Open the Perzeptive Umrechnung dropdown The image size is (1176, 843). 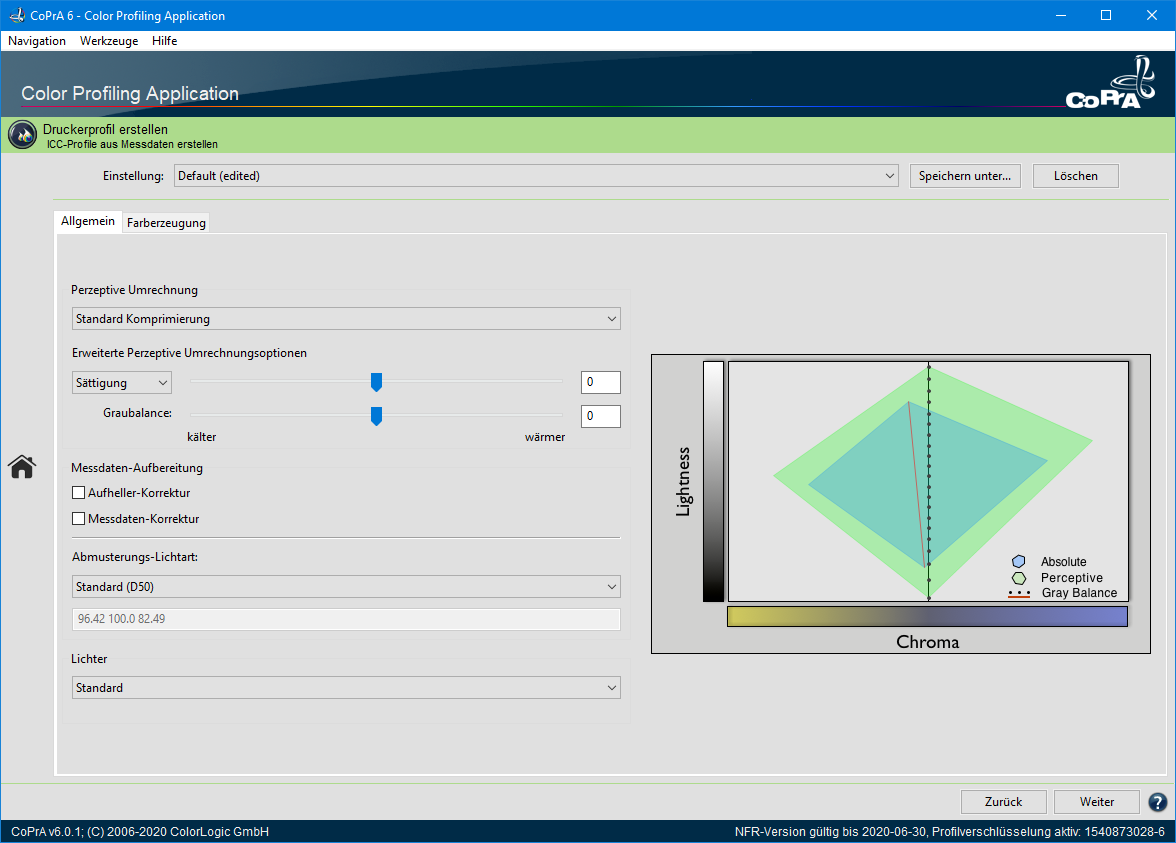tap(346, 319)
